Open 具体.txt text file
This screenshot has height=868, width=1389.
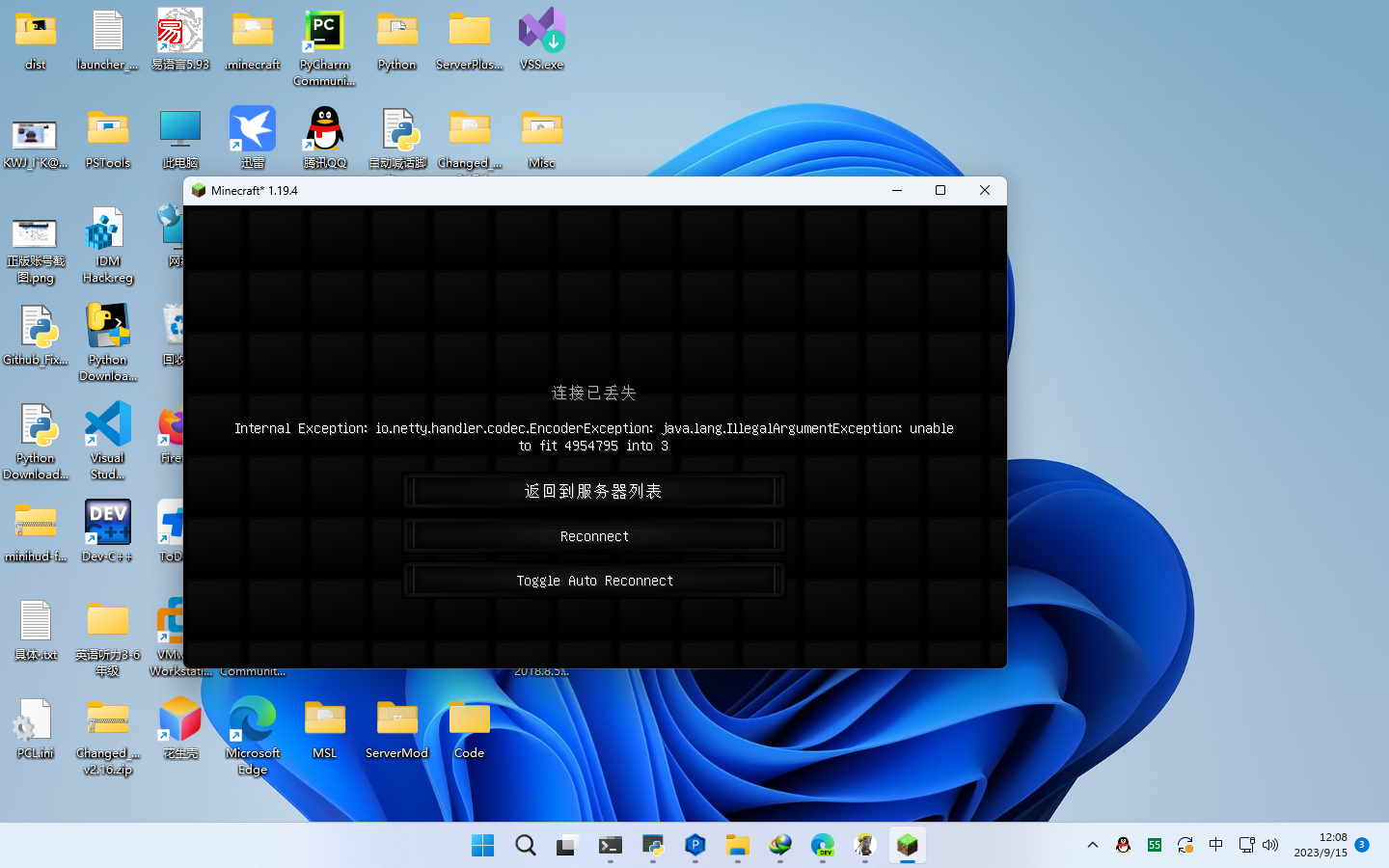point(36,630)
